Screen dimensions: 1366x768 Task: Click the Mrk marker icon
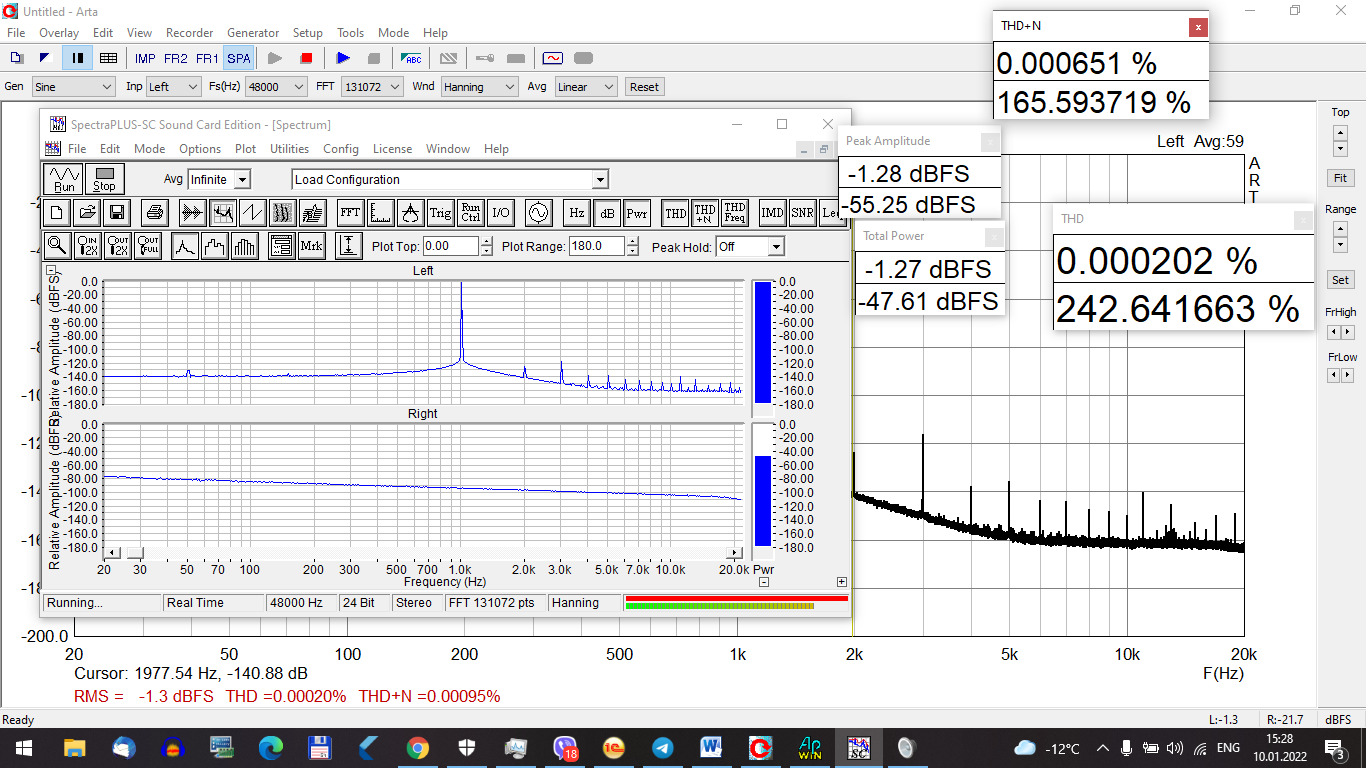[x=311, y=245]
